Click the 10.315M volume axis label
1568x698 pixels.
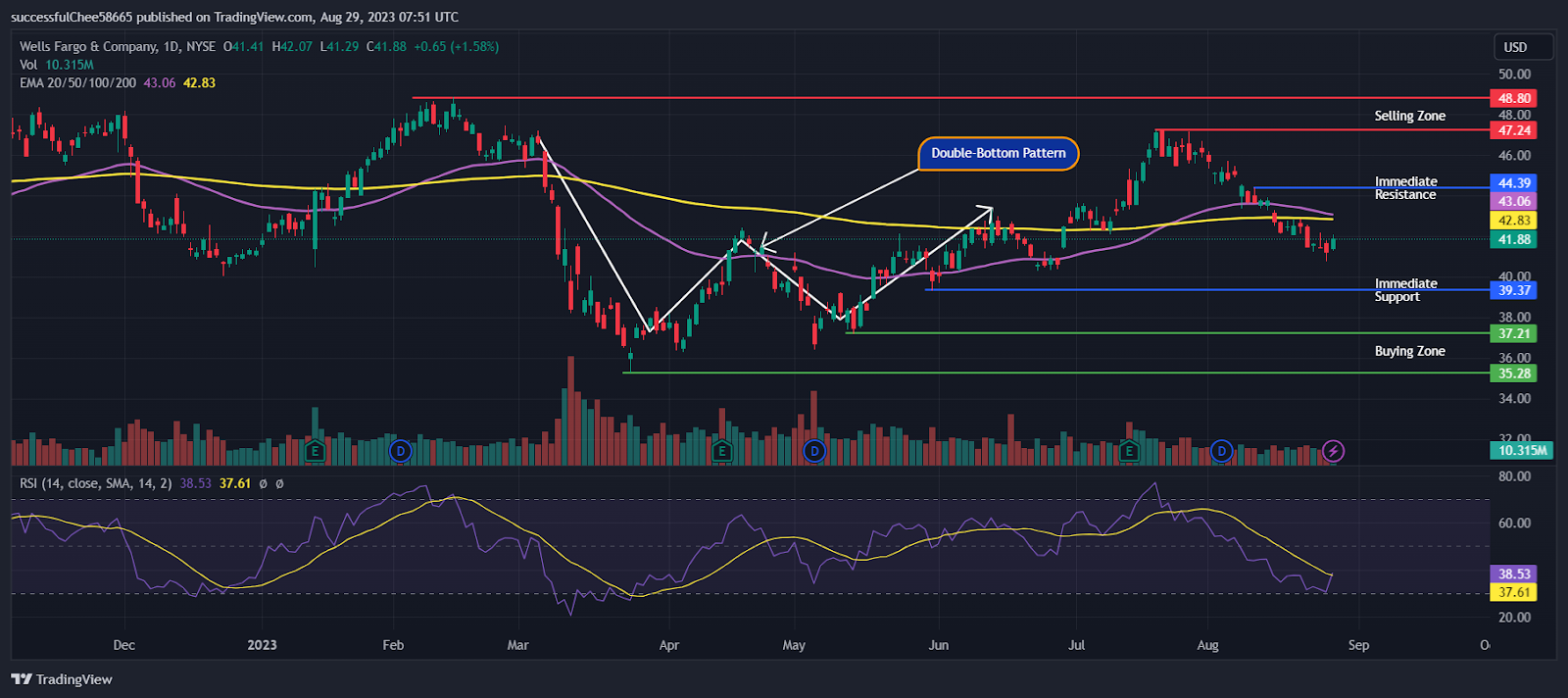coord(1522,450)
